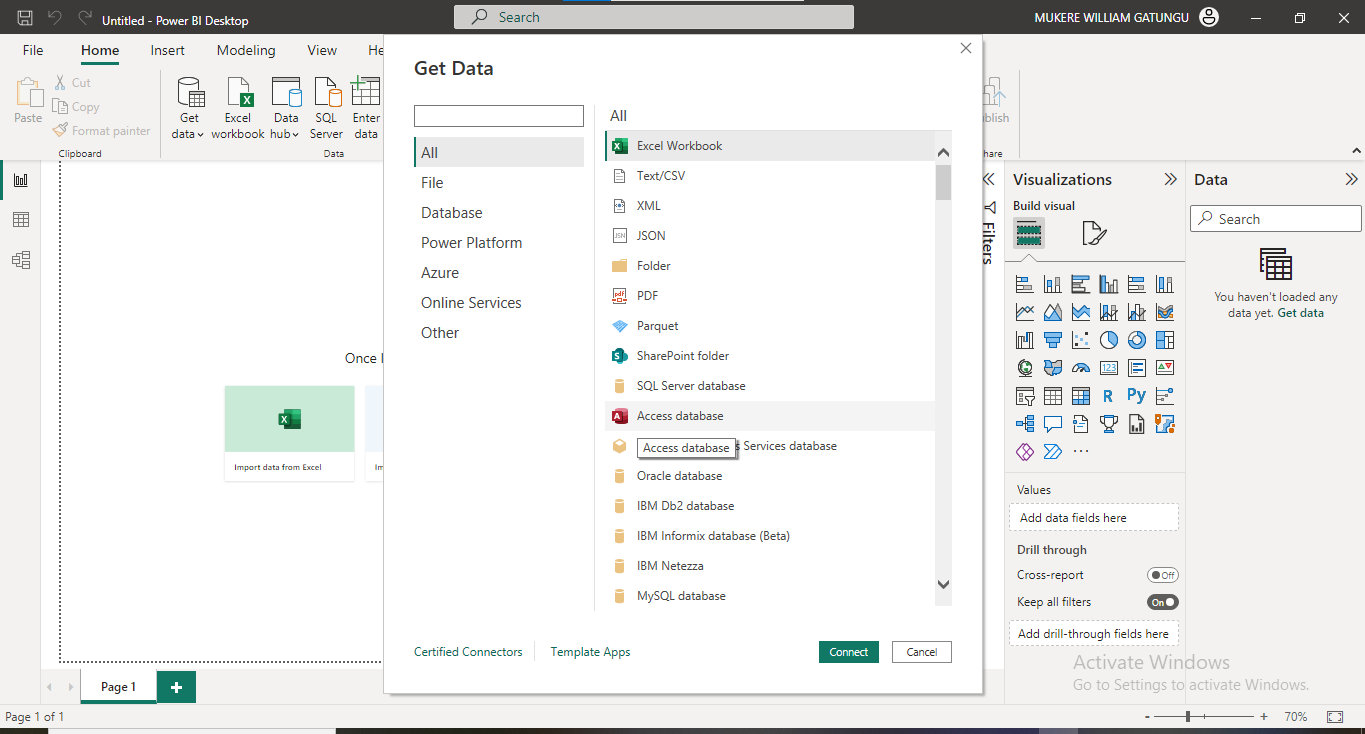The image size is (1365, 734).
Task: Click the Get data link in Data pane
Action: [x=1301, y=313]
